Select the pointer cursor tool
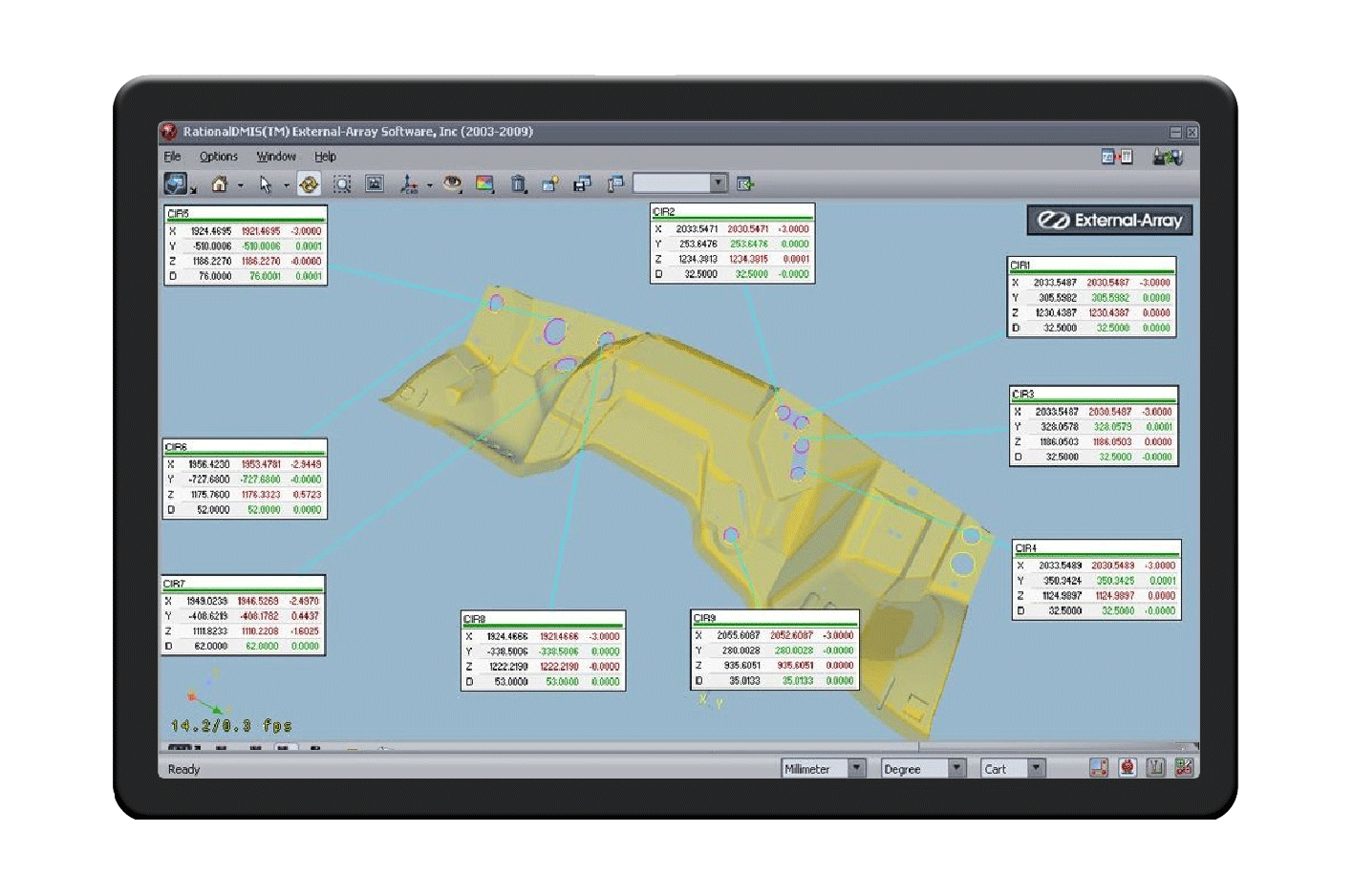 tap(265, 183)
